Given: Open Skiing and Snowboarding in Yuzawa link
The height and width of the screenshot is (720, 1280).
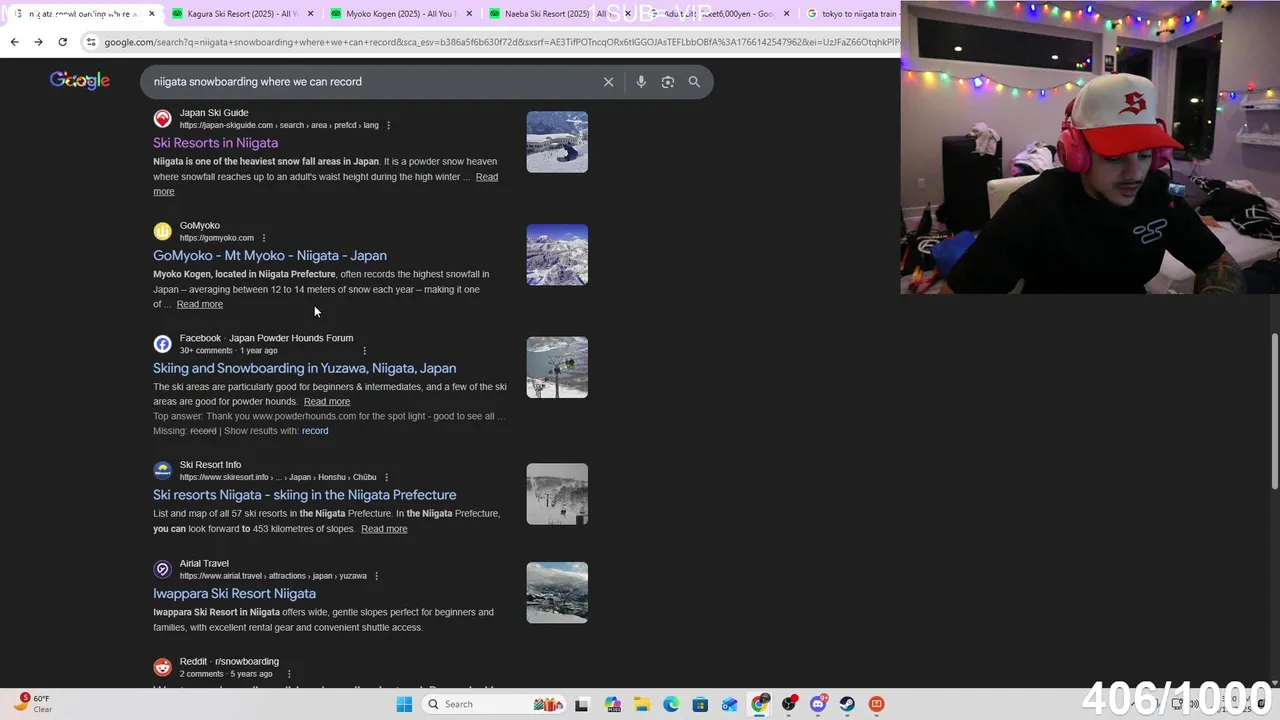Looking at the screenshot, I should (304, 368).
